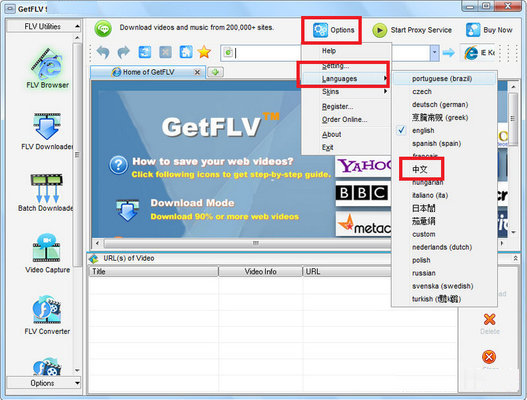Image resolution: width=527 pixels, height=400 pixels.
Task: Open the address bar dropdown arrow
Action: 435,53
